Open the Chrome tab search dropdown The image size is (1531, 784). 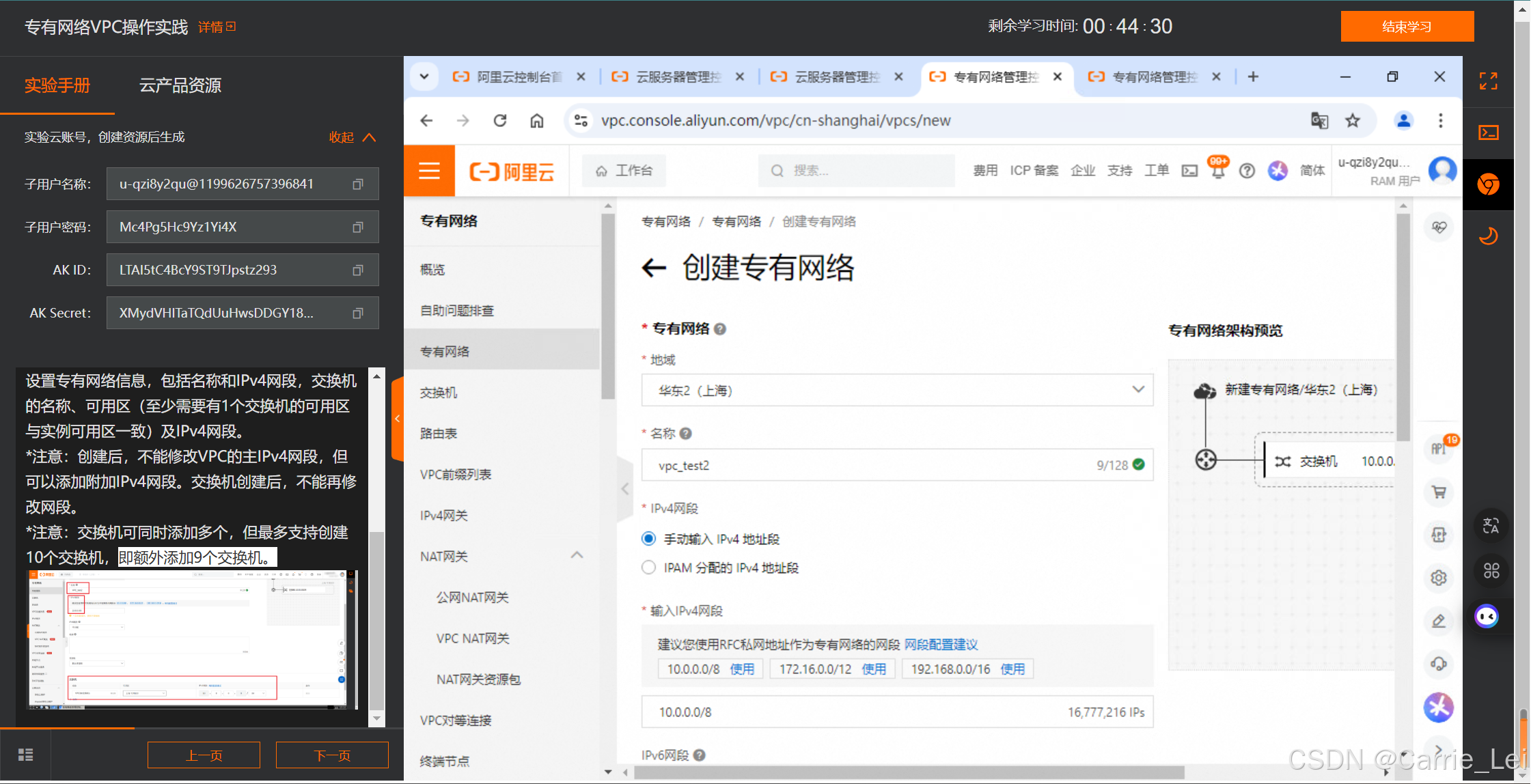424,76
